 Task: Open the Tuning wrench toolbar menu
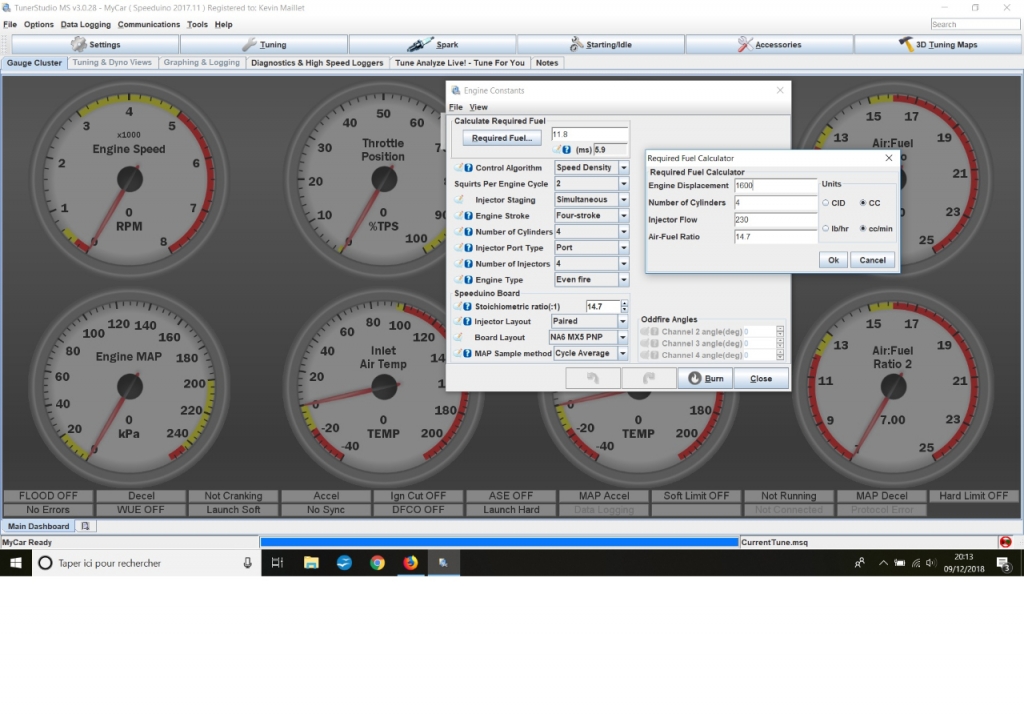264,44
